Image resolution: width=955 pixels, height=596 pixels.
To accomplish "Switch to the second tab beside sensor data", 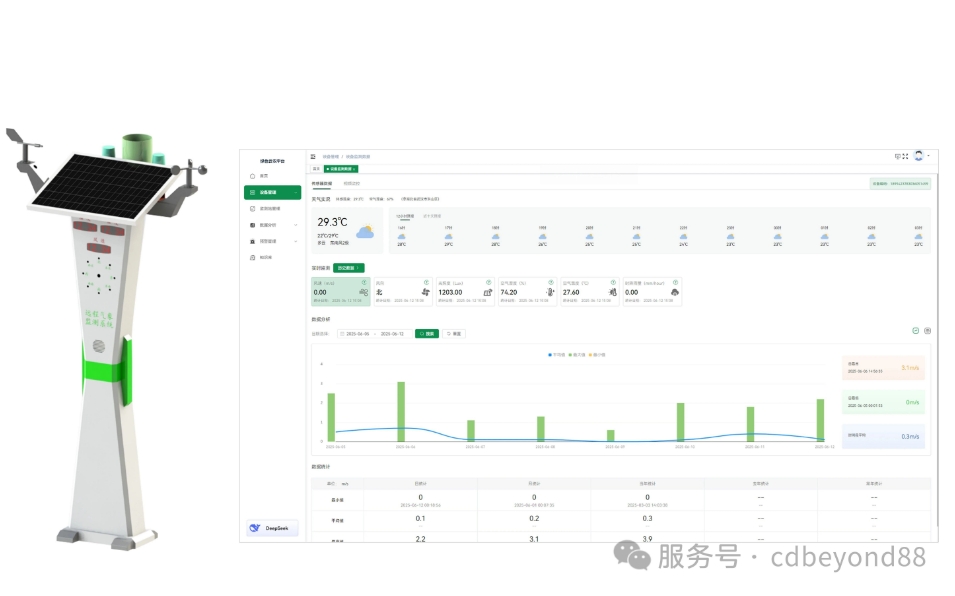I will point(352,183).
